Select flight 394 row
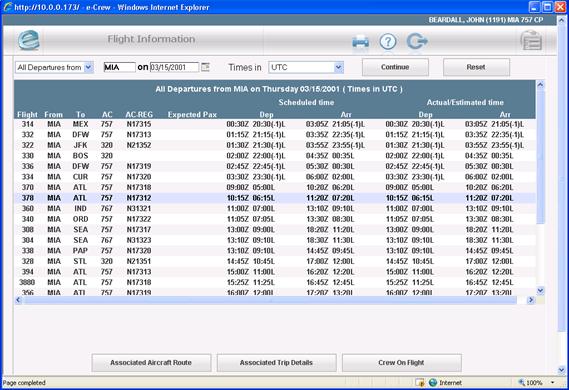 tap(275, 271)
